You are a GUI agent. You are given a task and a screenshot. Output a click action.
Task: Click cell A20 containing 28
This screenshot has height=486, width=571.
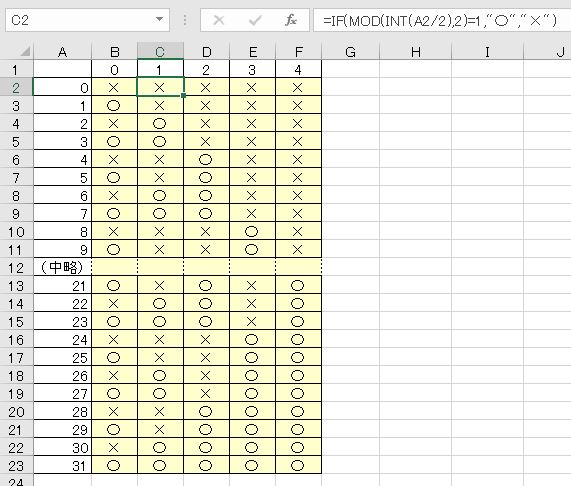(62, 411)
